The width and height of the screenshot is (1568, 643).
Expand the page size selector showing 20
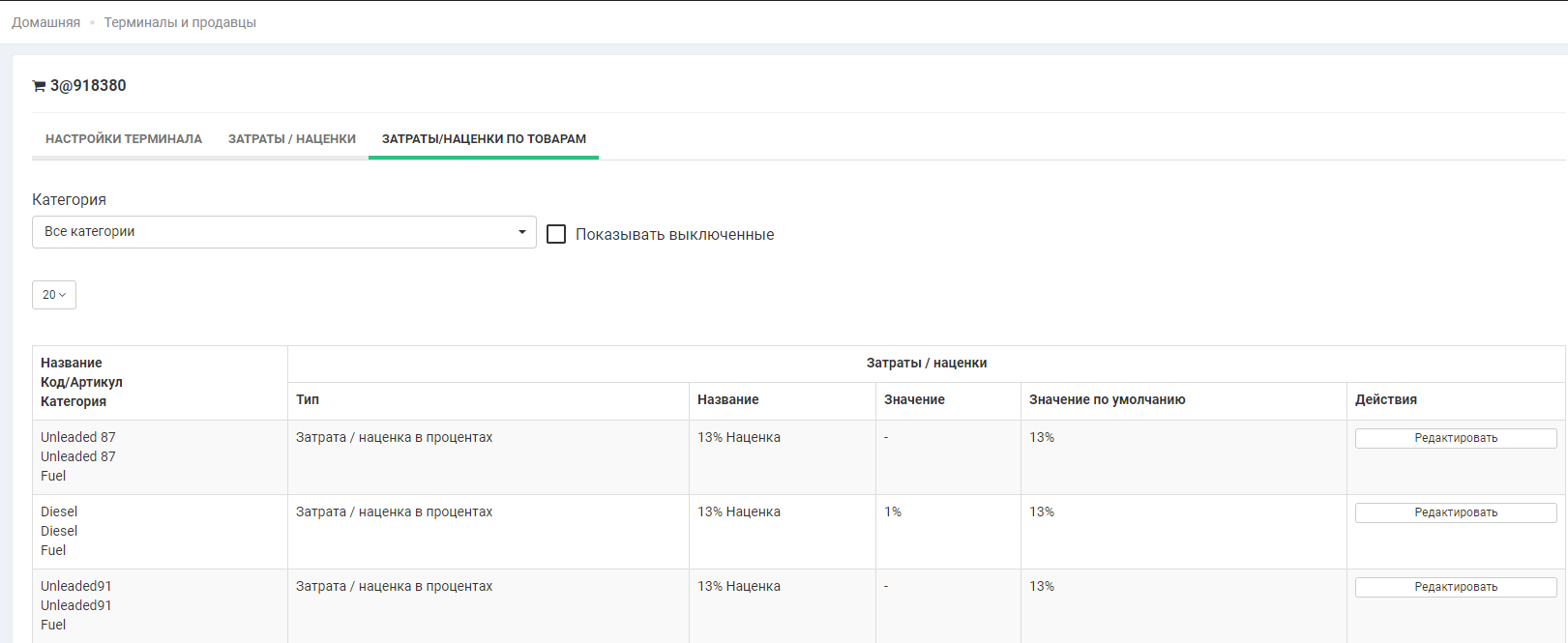pos(54,295)
